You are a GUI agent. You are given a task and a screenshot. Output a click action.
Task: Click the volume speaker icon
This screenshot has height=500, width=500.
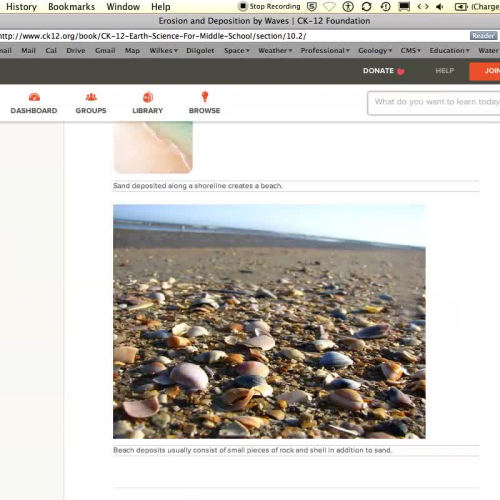[x=440, y=6]
